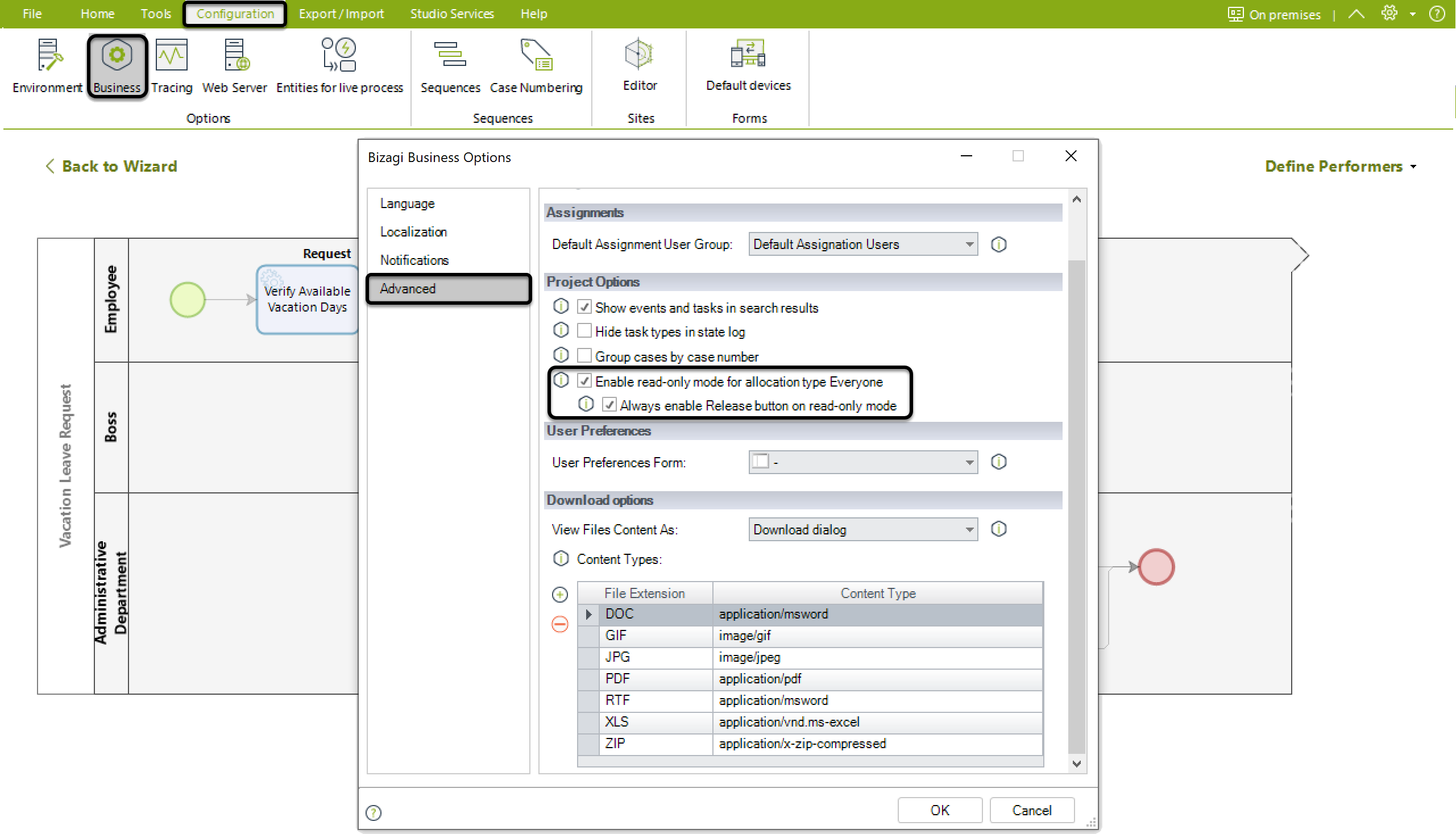Remove content type with red minus icon

coord(559,624)
